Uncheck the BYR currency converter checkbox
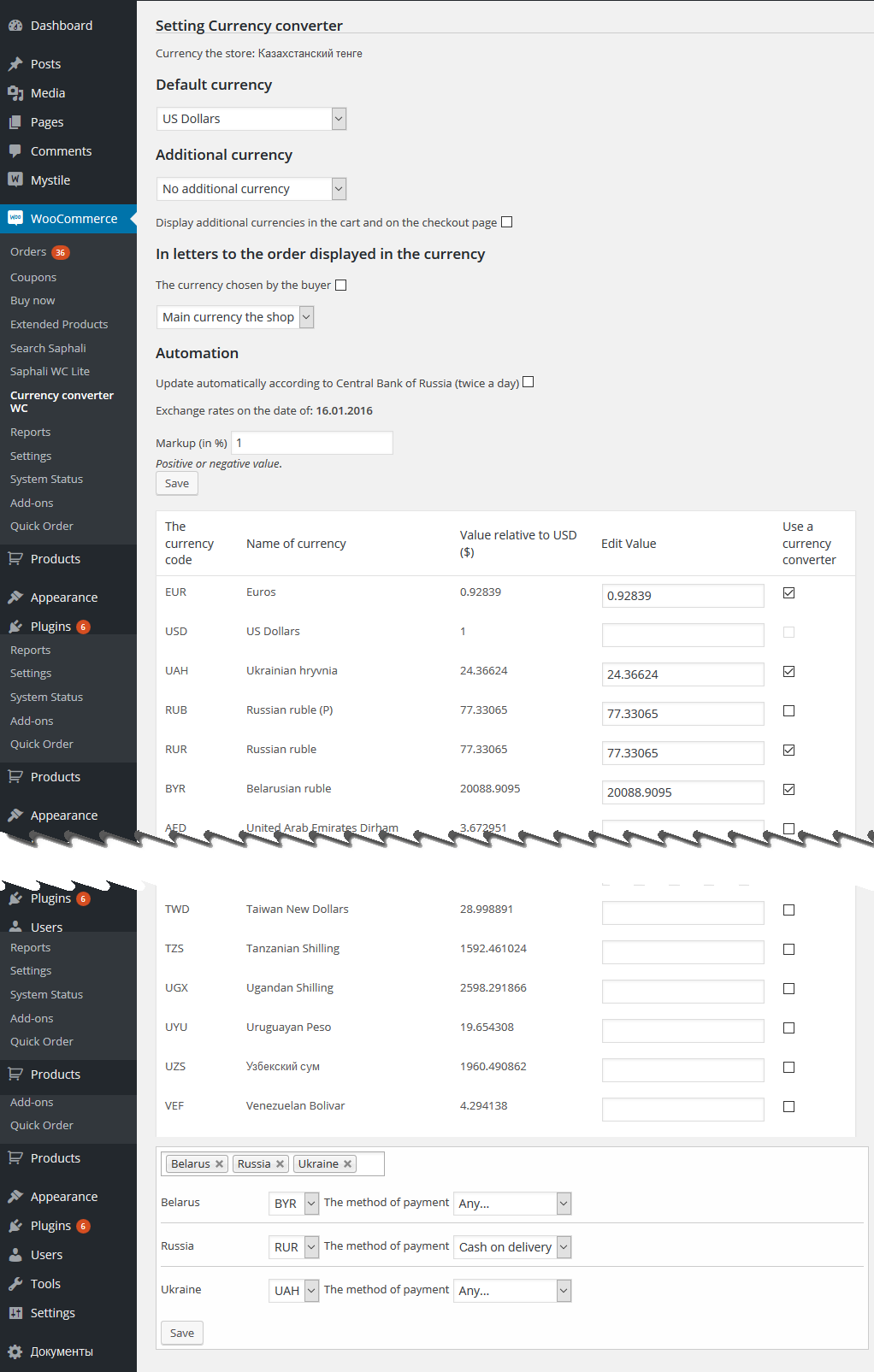Image resolution: width=874 pixels, height=1372 pixels. point(789,790)
